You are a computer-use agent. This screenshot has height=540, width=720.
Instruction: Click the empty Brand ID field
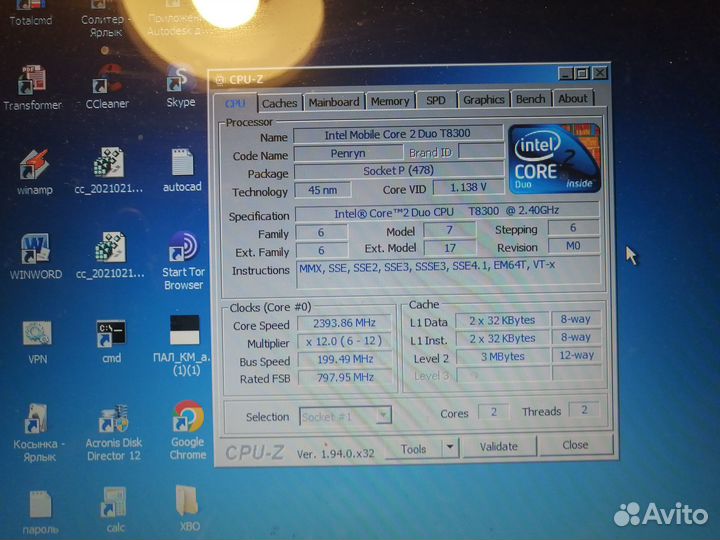coord(481,151)
